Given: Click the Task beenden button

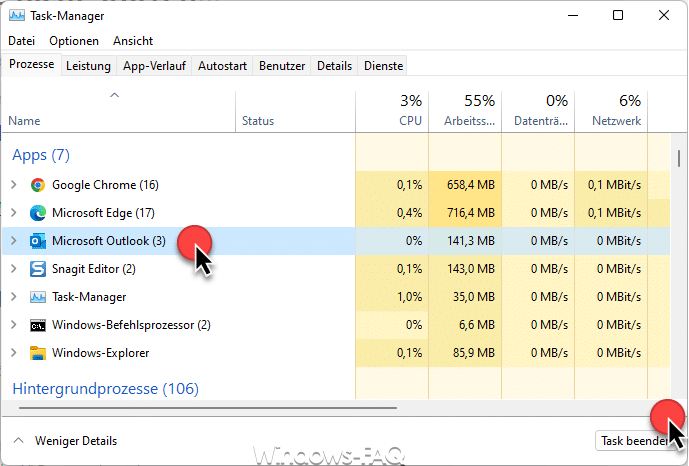Looking at the screenshot, I should click(x=635, y=441).
